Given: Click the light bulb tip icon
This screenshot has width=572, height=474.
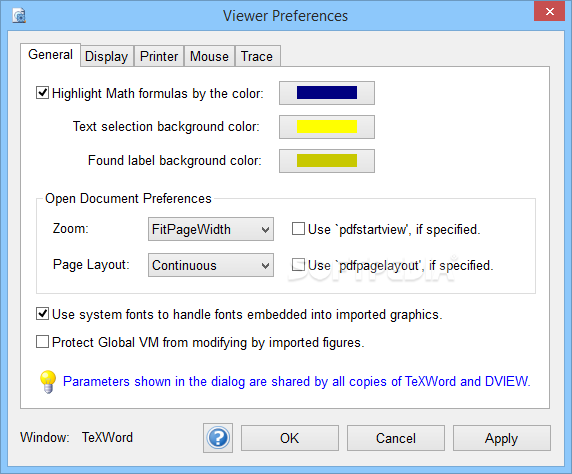Looking at the screenshot, I should click(48, 382).
